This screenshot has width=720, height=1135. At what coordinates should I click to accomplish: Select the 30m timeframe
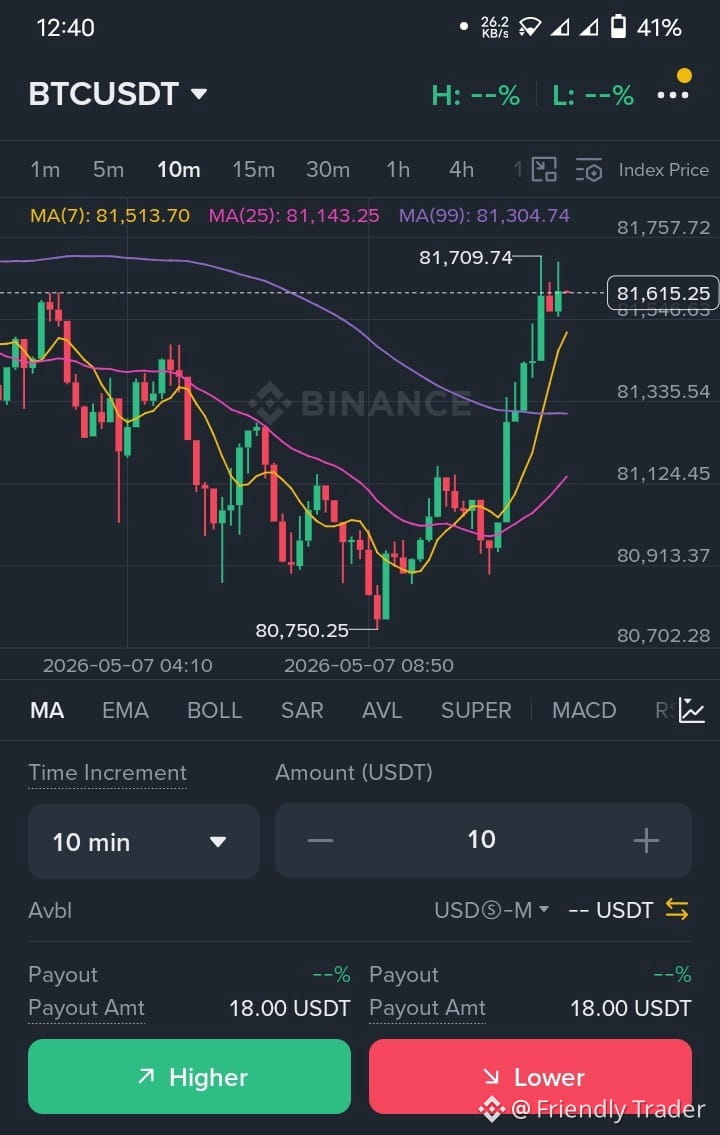point(328,169)
